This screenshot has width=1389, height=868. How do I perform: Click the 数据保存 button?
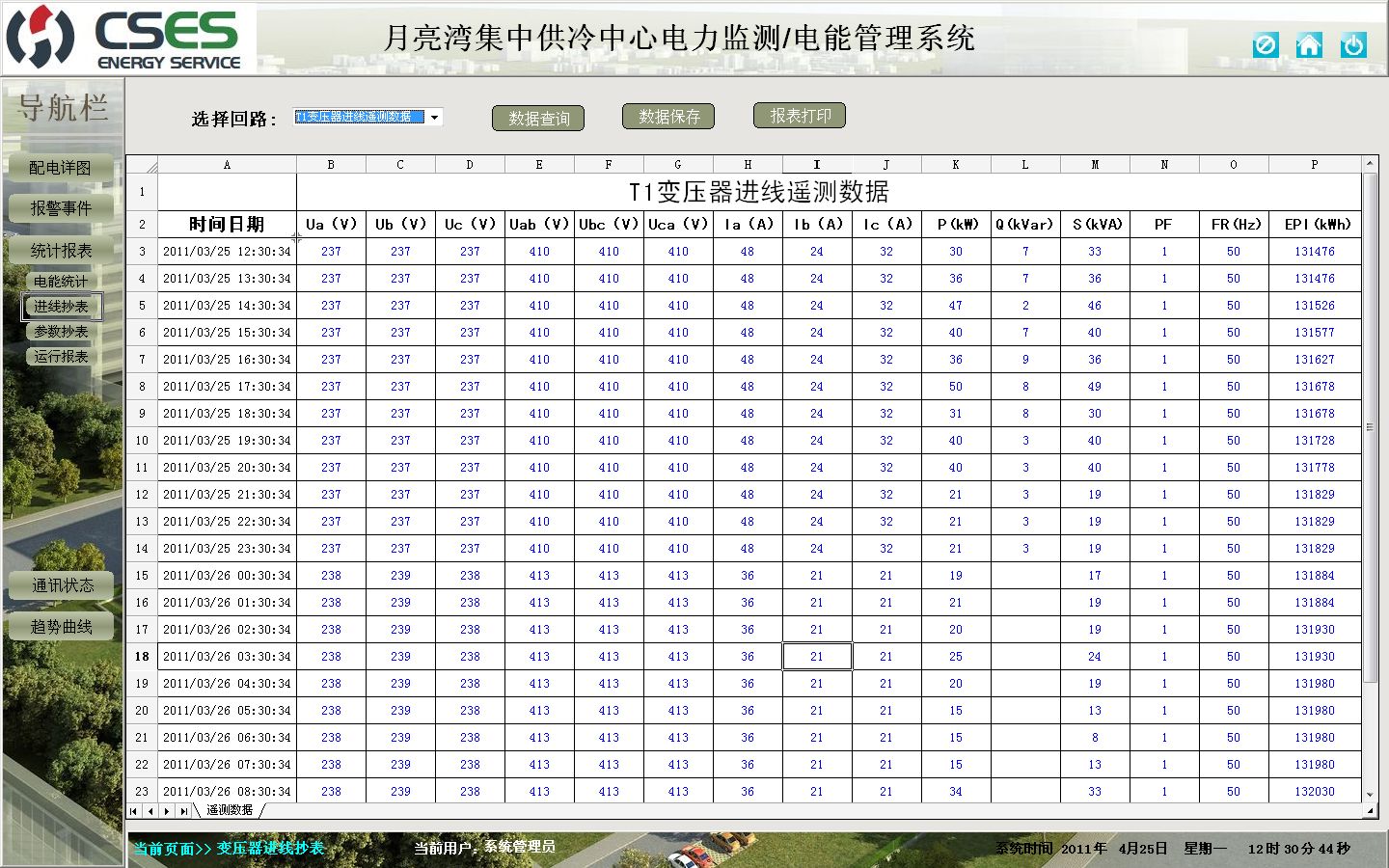[x=668, y=117]
